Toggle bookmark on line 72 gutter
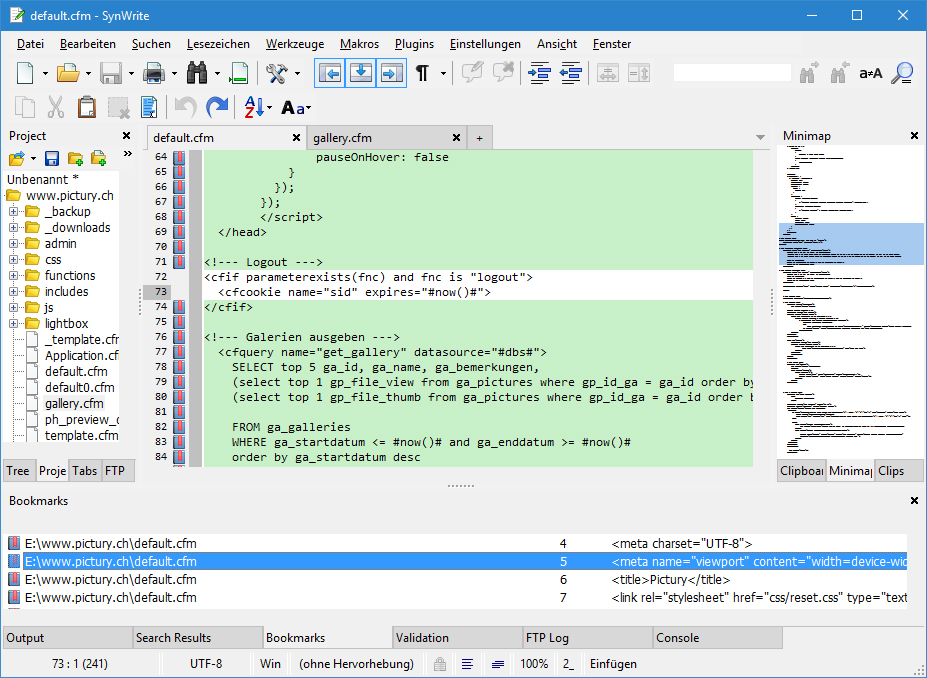 [179, 277]
